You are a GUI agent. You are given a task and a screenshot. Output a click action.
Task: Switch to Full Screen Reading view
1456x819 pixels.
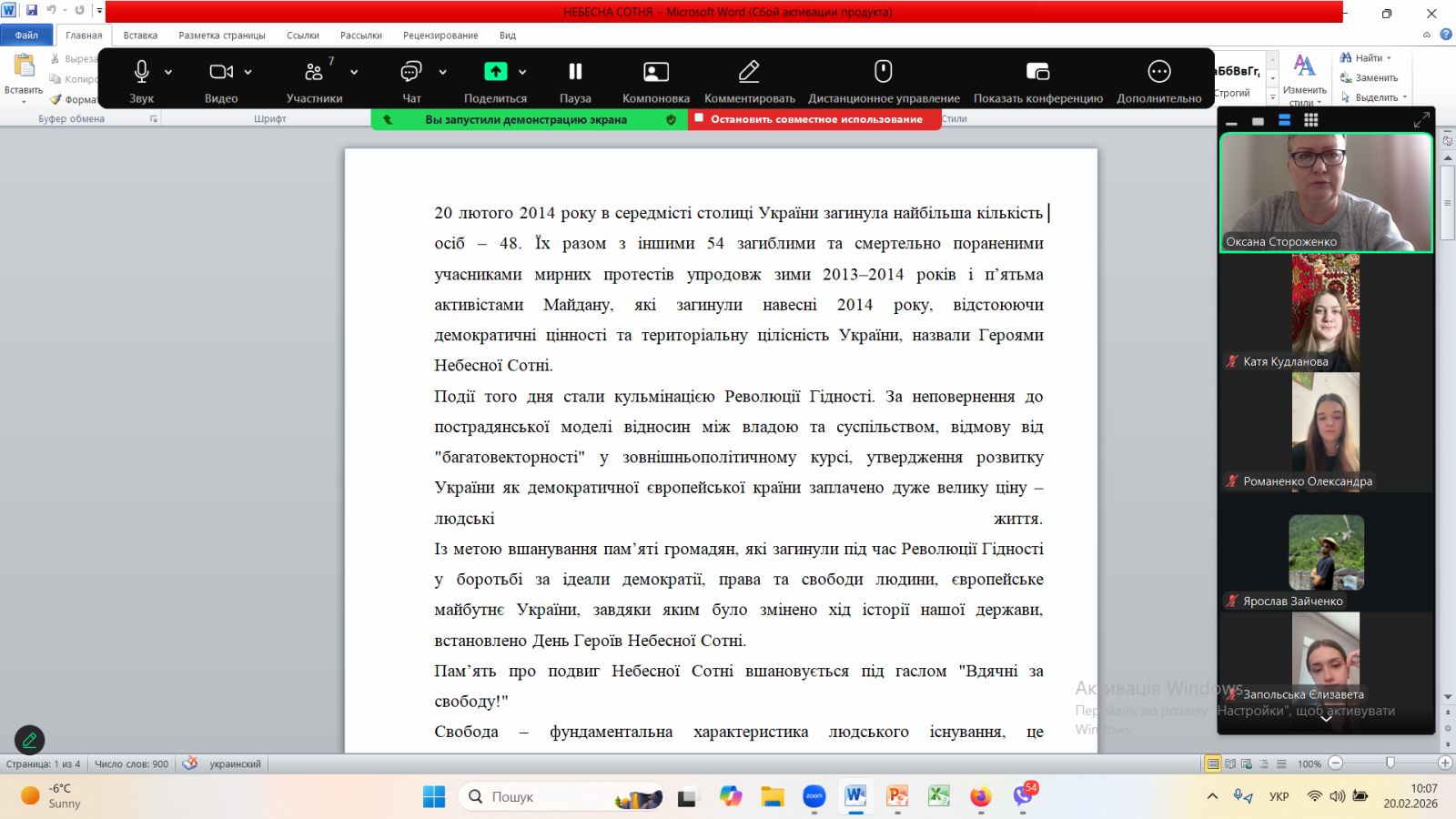click(x=1230, y=763)
